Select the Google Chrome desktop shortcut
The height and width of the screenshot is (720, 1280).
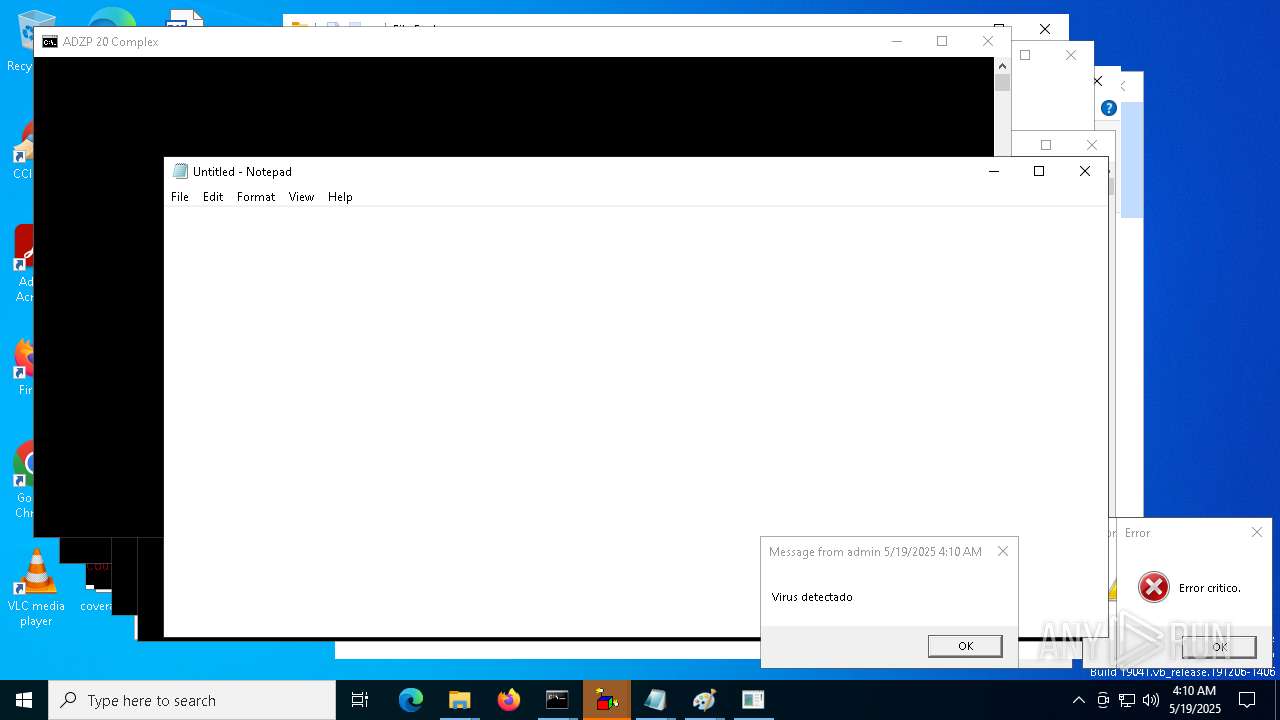click(x=23, y=480)
